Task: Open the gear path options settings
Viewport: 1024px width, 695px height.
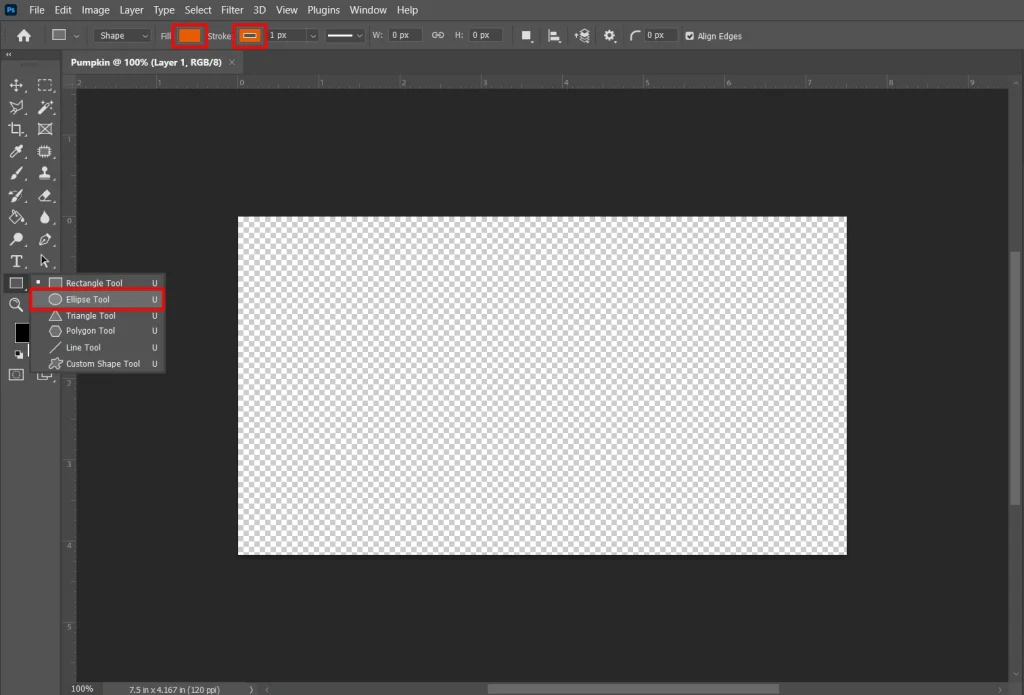Action: click(x=609, y=36)
